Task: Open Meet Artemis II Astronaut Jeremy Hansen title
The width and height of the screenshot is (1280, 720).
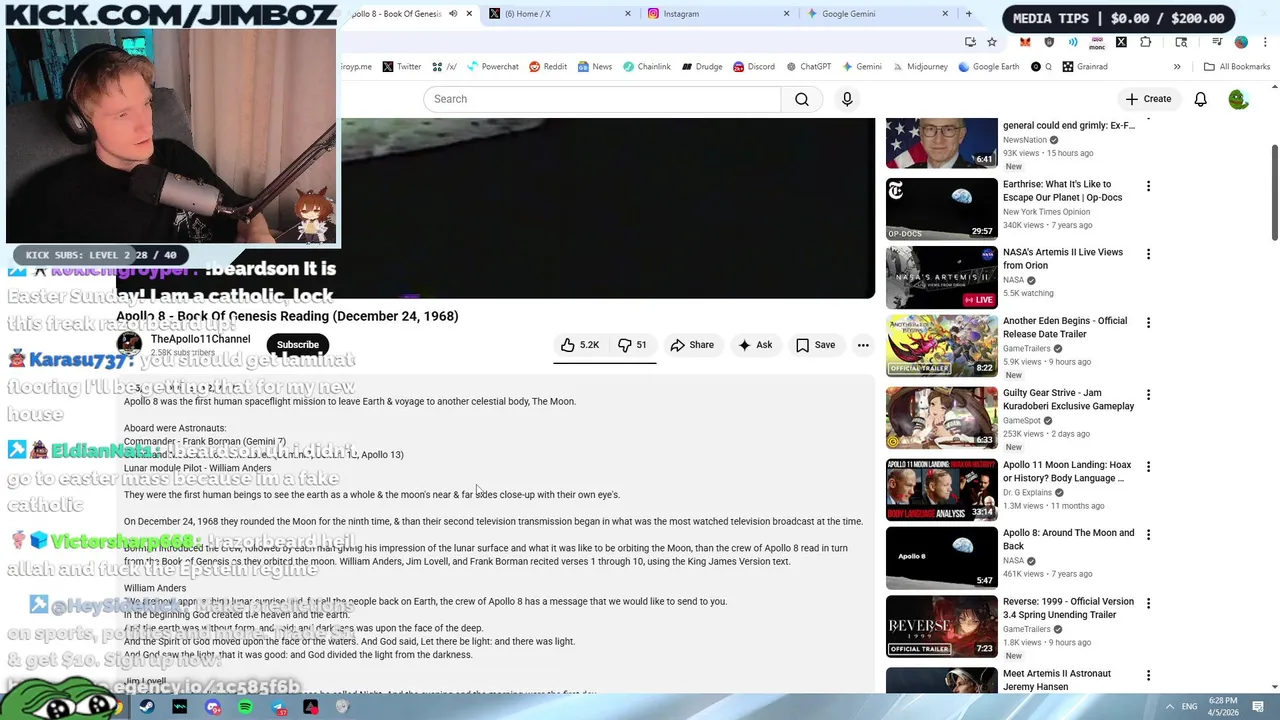Action: click(x=1057, y=680)
